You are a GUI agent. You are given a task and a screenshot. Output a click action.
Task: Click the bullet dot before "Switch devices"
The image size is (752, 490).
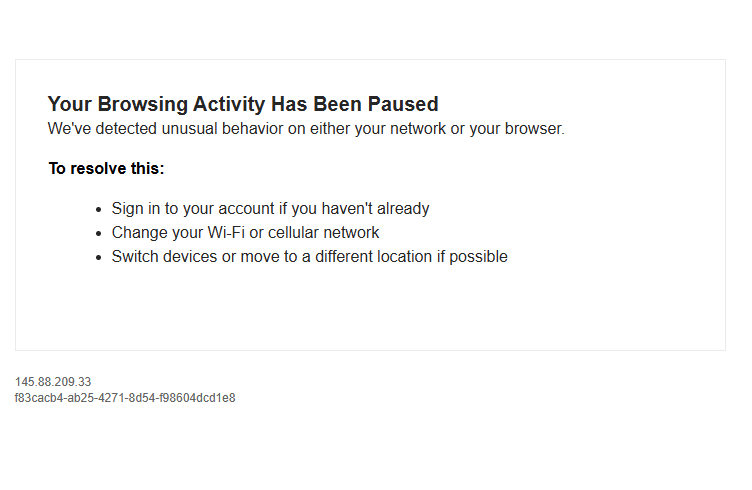[98, 258]
